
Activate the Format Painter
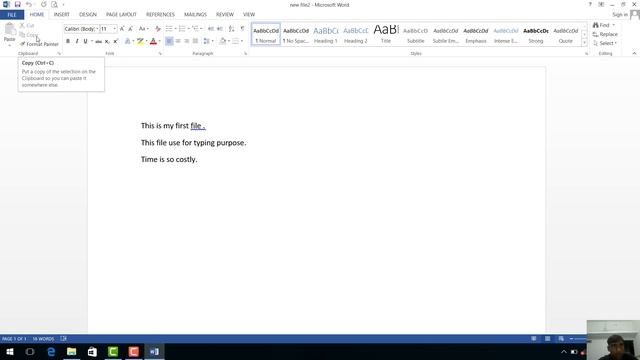[x=39, y=44]
